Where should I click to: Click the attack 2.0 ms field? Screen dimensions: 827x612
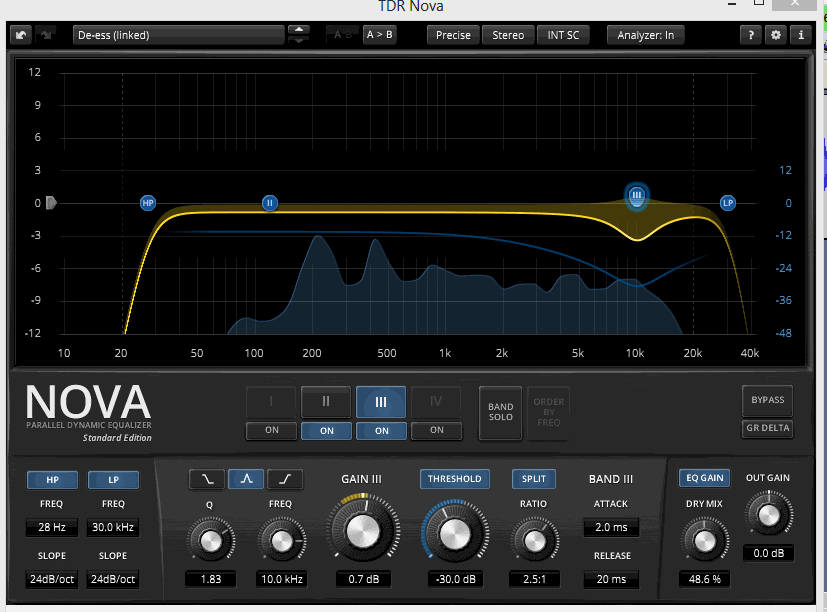point(611,528)
